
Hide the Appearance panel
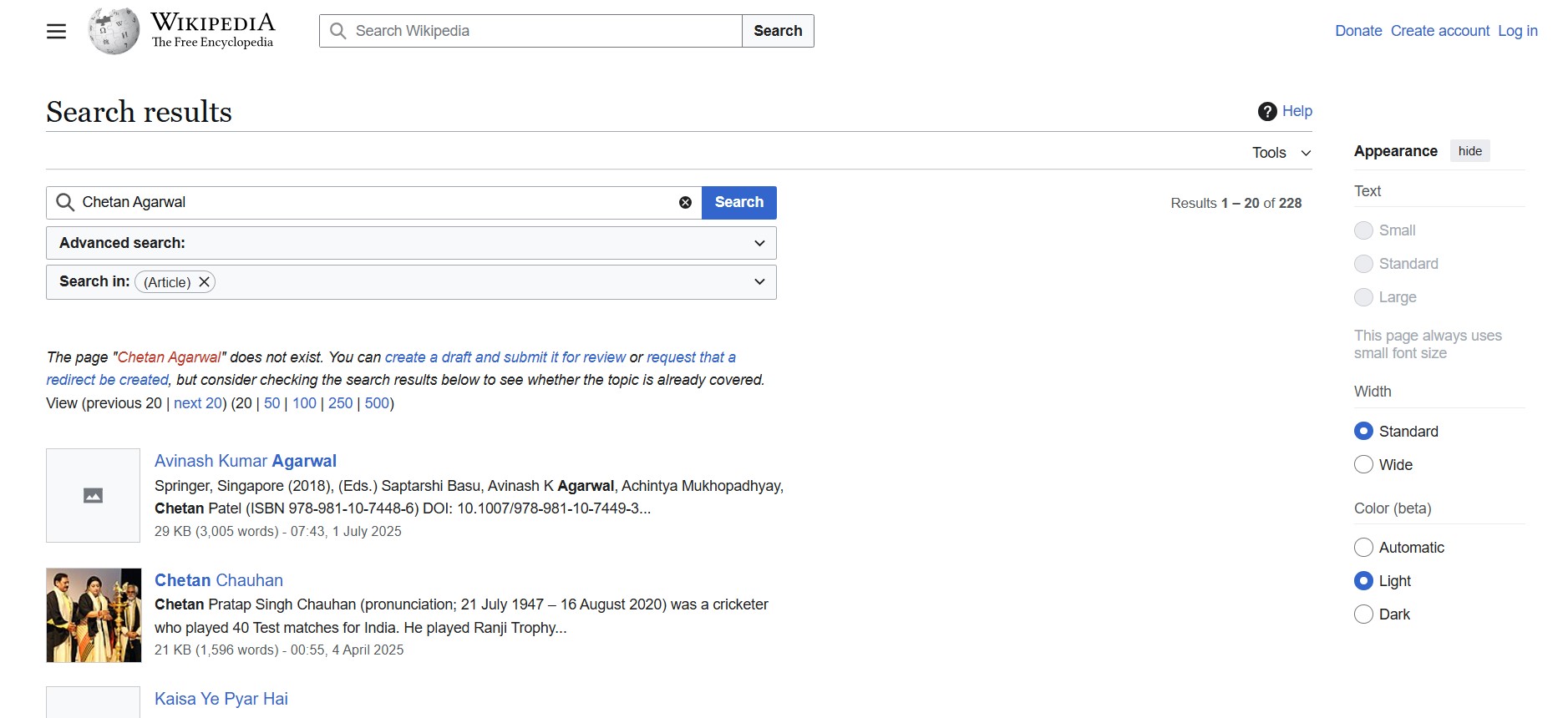[x=1469, y=151]
